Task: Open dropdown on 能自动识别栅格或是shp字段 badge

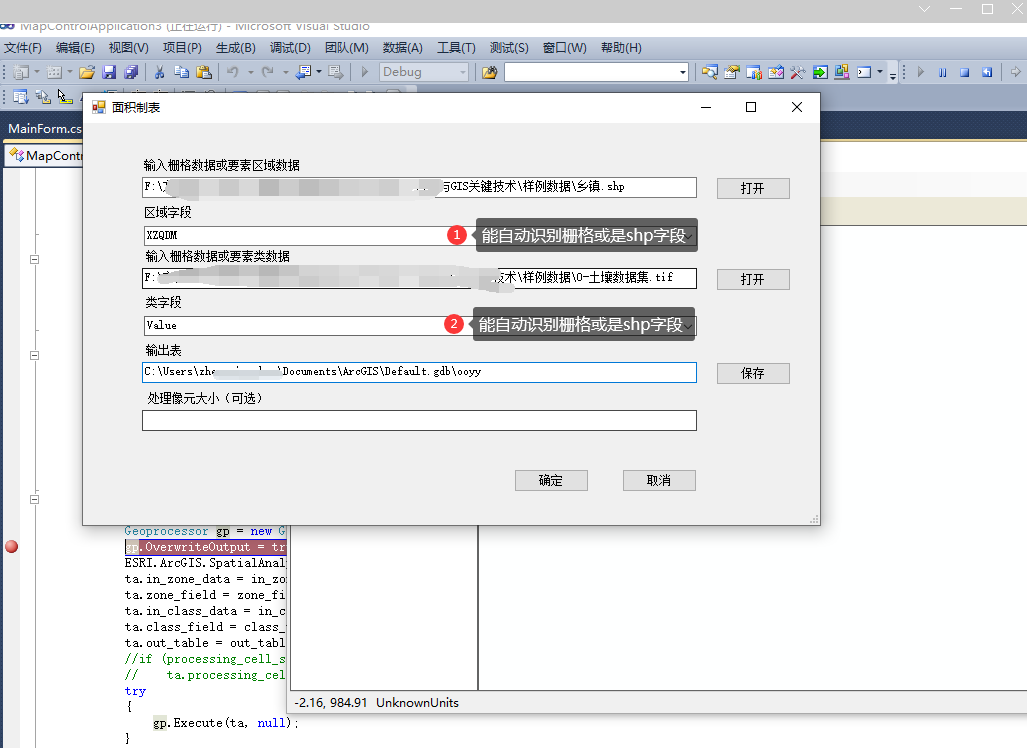Action: pos(690,234)
